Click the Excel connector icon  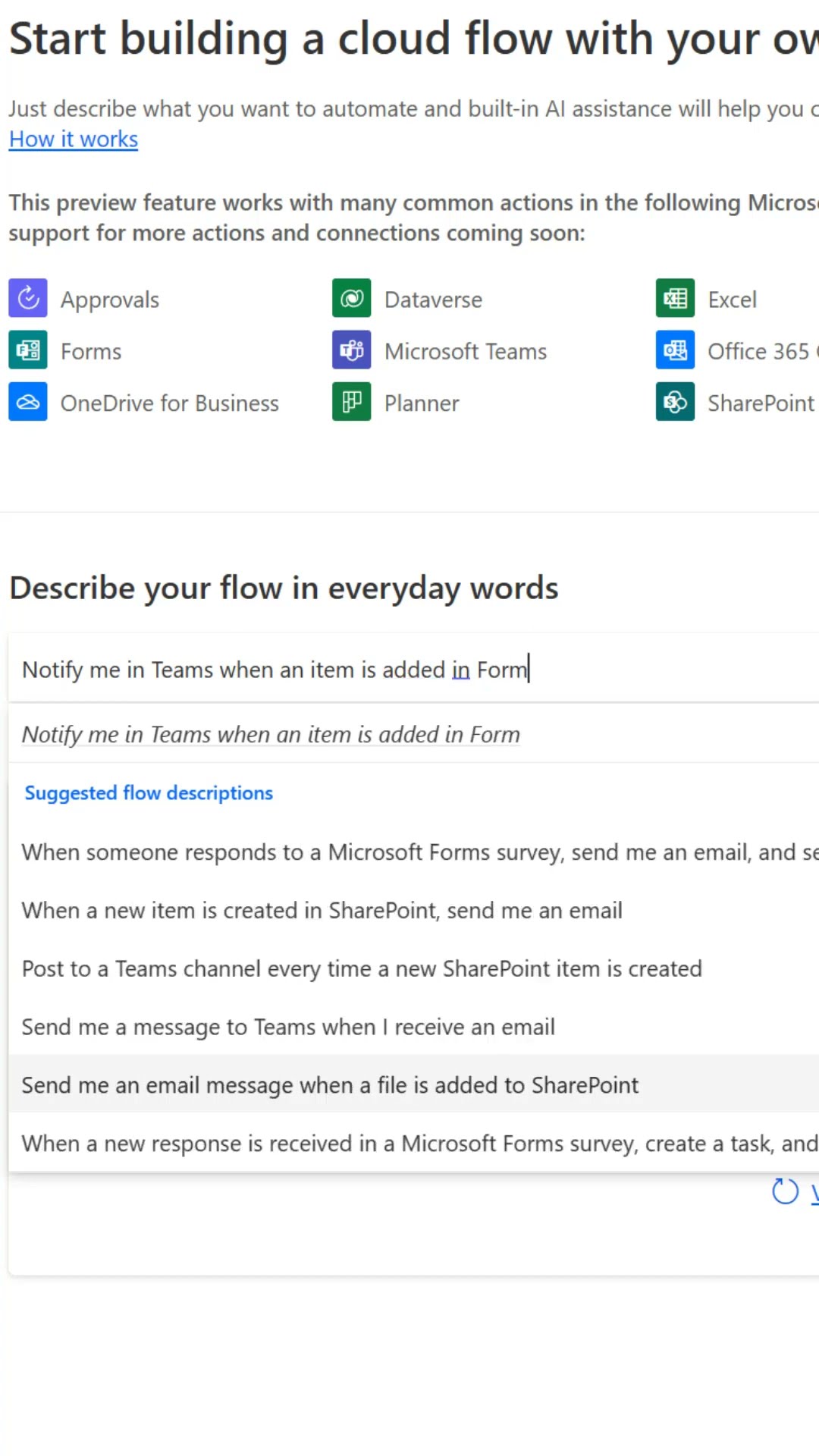[x=675, y=298]
